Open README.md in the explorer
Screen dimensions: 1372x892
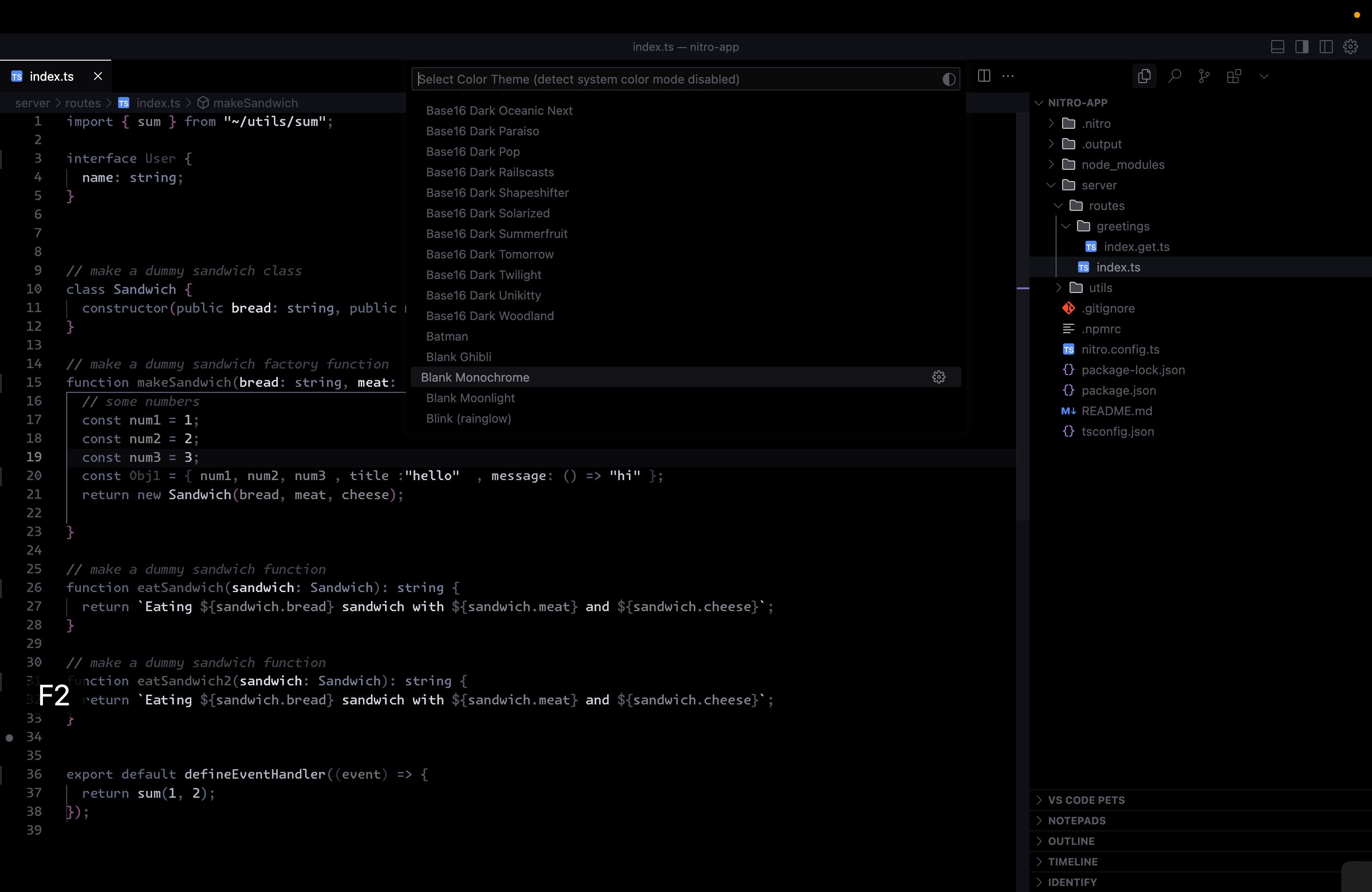pos(1200,411)
